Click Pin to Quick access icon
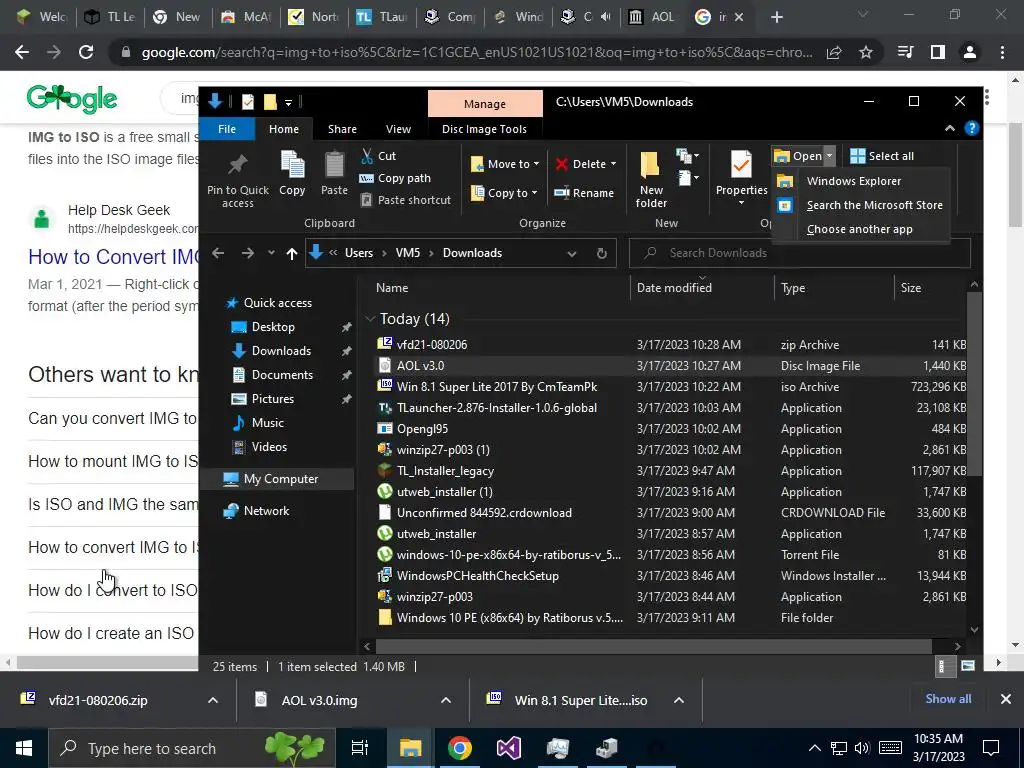 point(238,179)
